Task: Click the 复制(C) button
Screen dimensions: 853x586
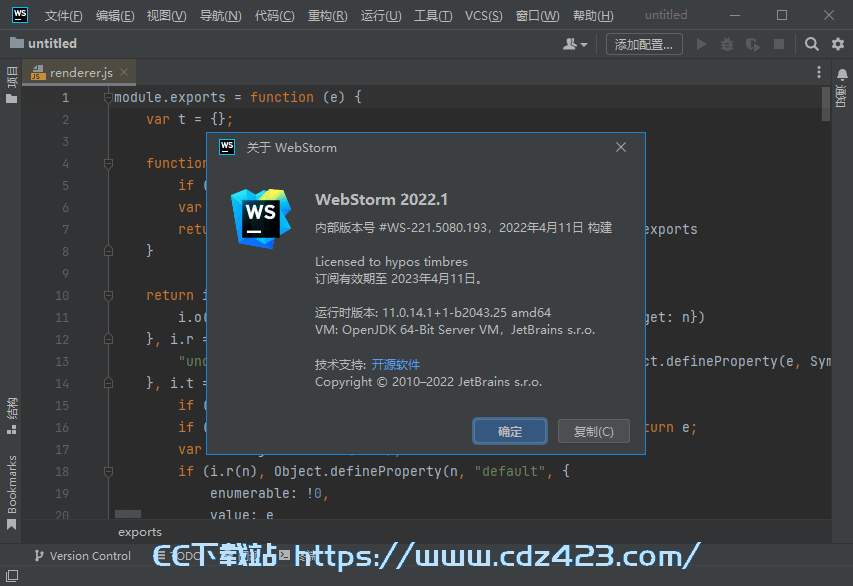Action: pos(594,431)
